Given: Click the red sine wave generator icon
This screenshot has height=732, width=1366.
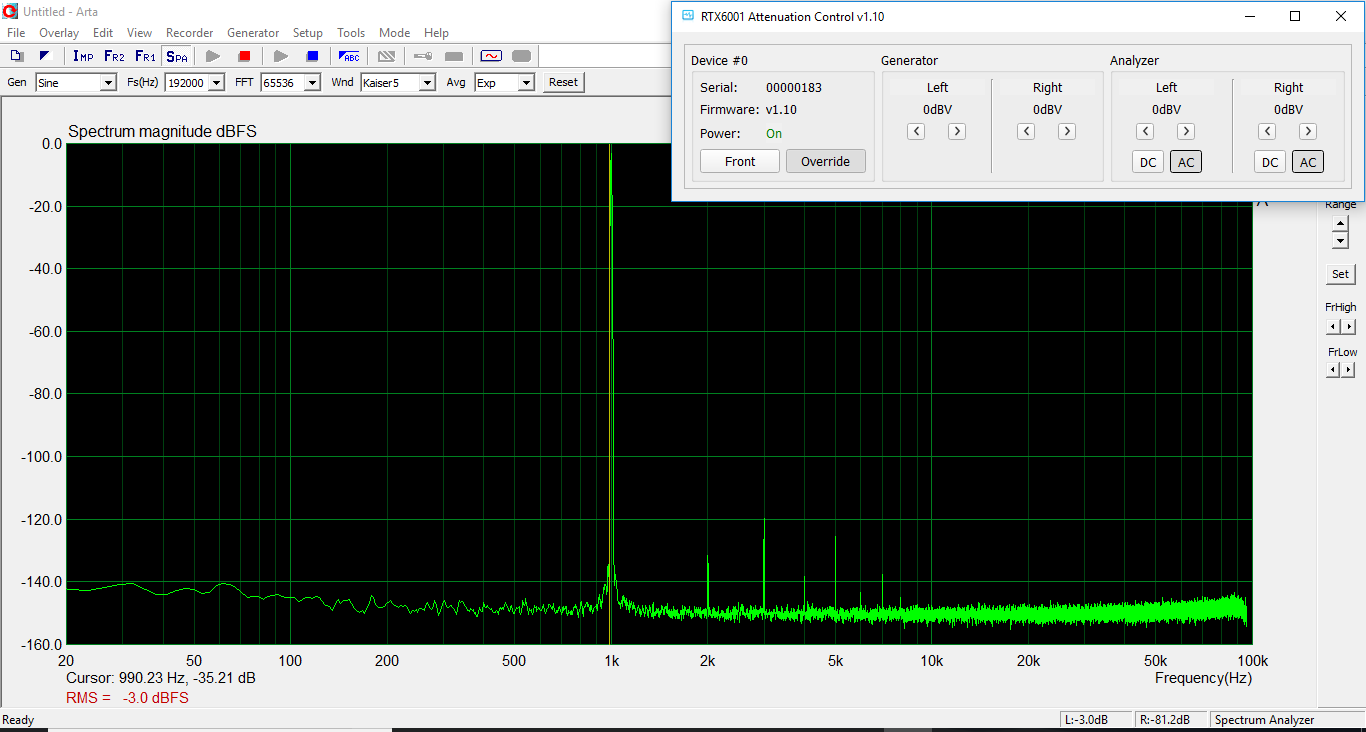Looking at the screenshot, I should point(491,56).
